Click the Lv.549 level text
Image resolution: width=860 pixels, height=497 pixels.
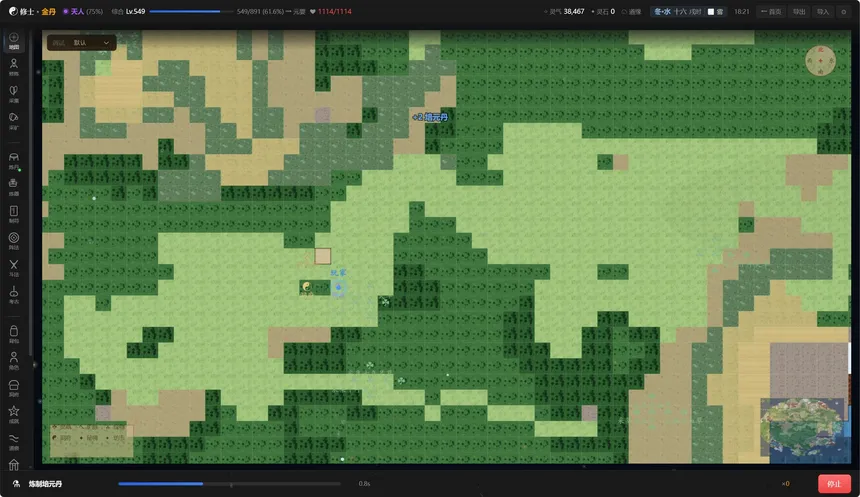coord(135,12)
